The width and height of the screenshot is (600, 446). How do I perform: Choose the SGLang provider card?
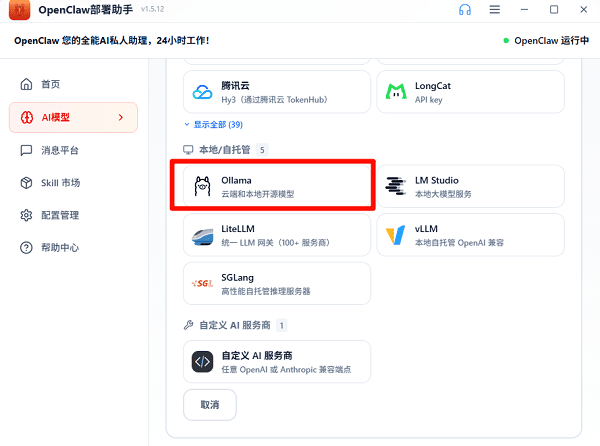pos(277,283)
